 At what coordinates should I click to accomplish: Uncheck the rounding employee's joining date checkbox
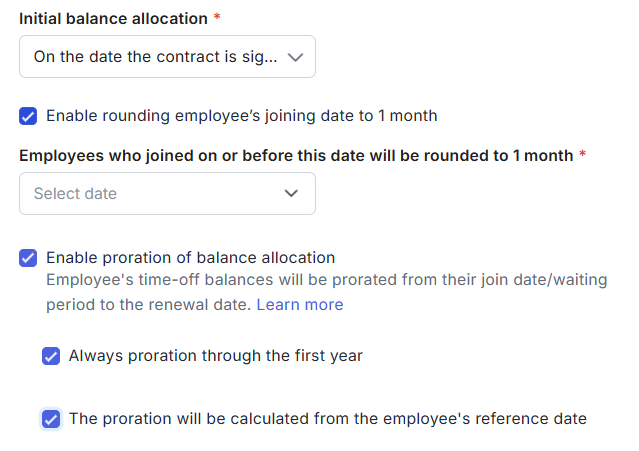coord(28,116)
